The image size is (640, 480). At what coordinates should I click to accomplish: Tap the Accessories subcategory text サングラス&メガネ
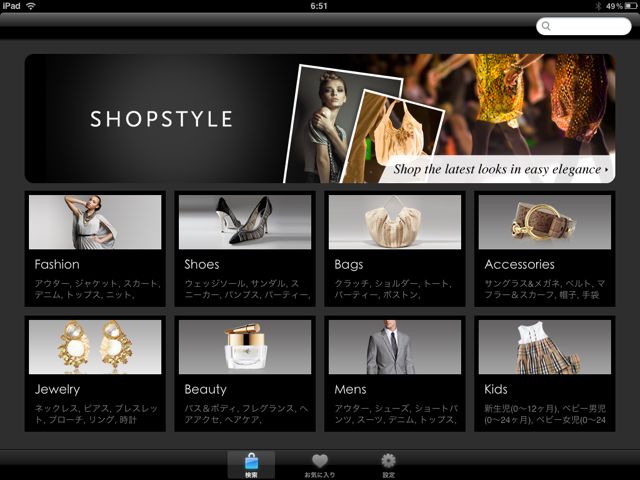(545, 289)
